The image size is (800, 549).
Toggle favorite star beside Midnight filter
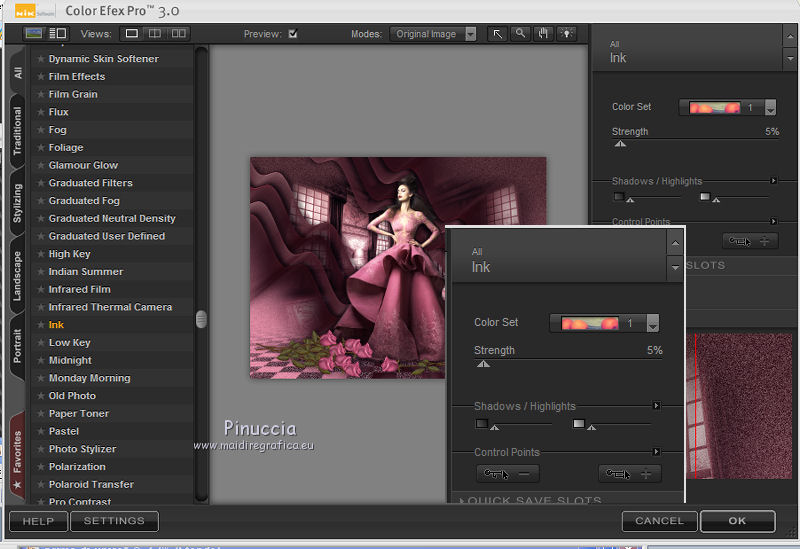point(41,361)
